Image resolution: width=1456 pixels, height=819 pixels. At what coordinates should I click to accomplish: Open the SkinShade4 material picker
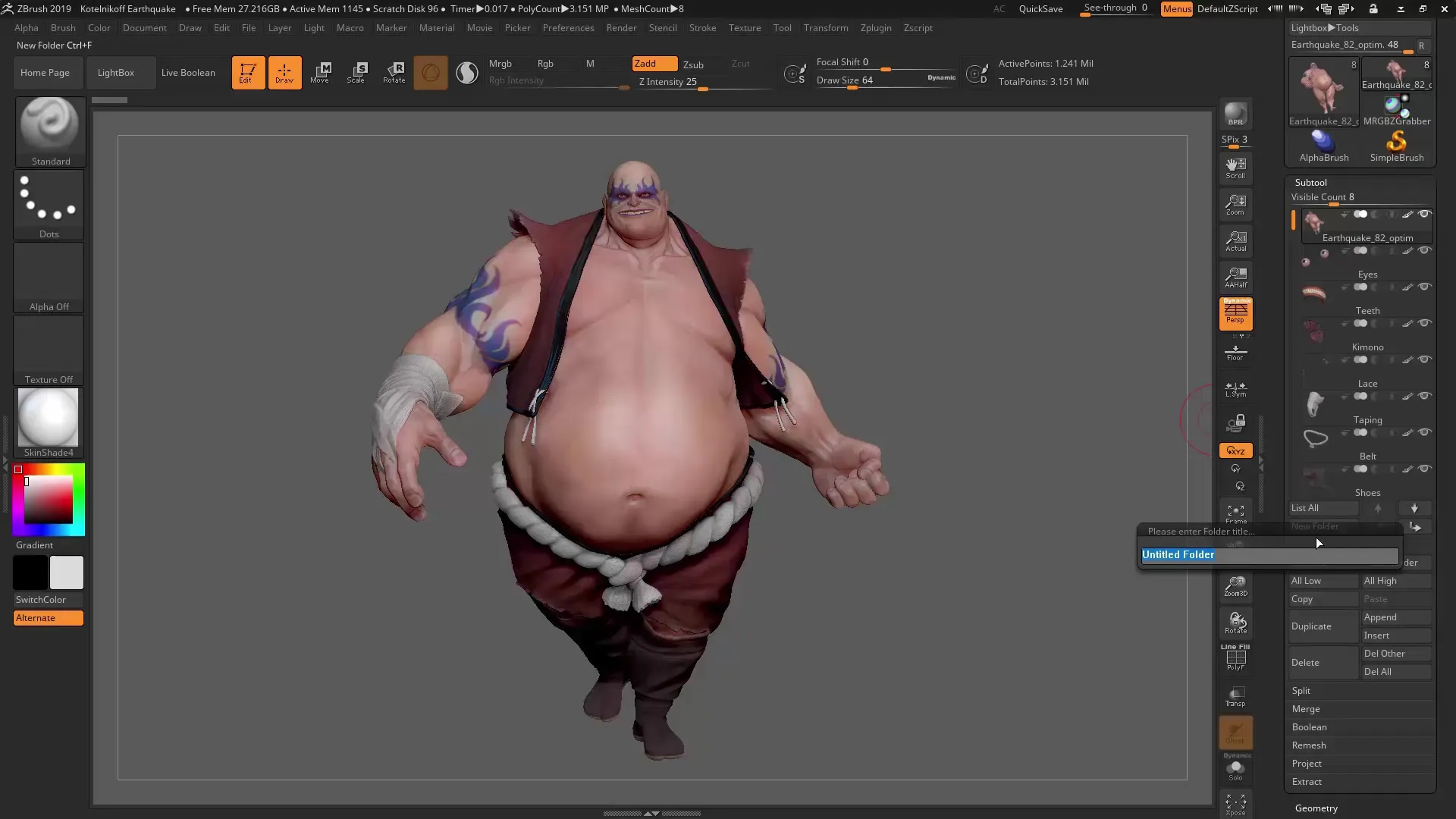tap(49, 422)
